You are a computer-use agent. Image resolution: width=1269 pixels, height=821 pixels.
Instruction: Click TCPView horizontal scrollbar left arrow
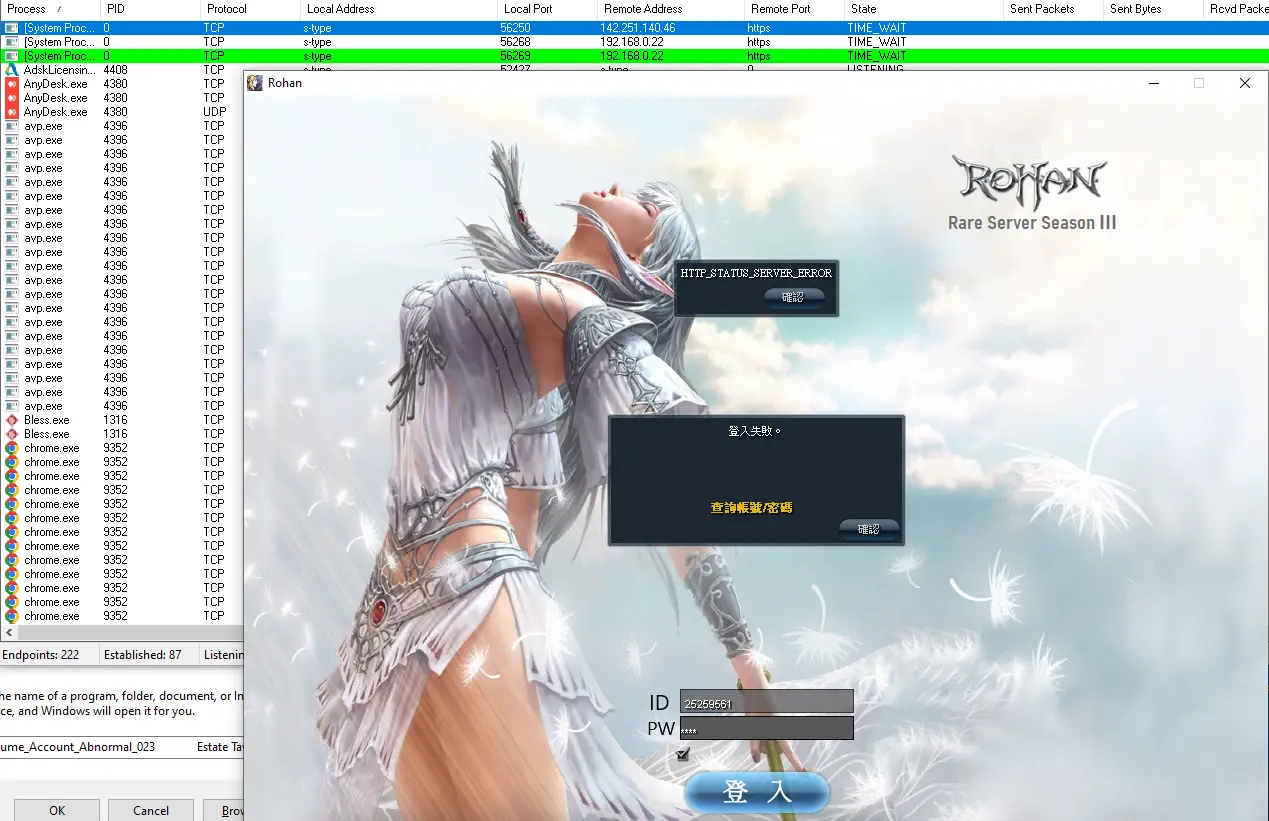[9, 633]
